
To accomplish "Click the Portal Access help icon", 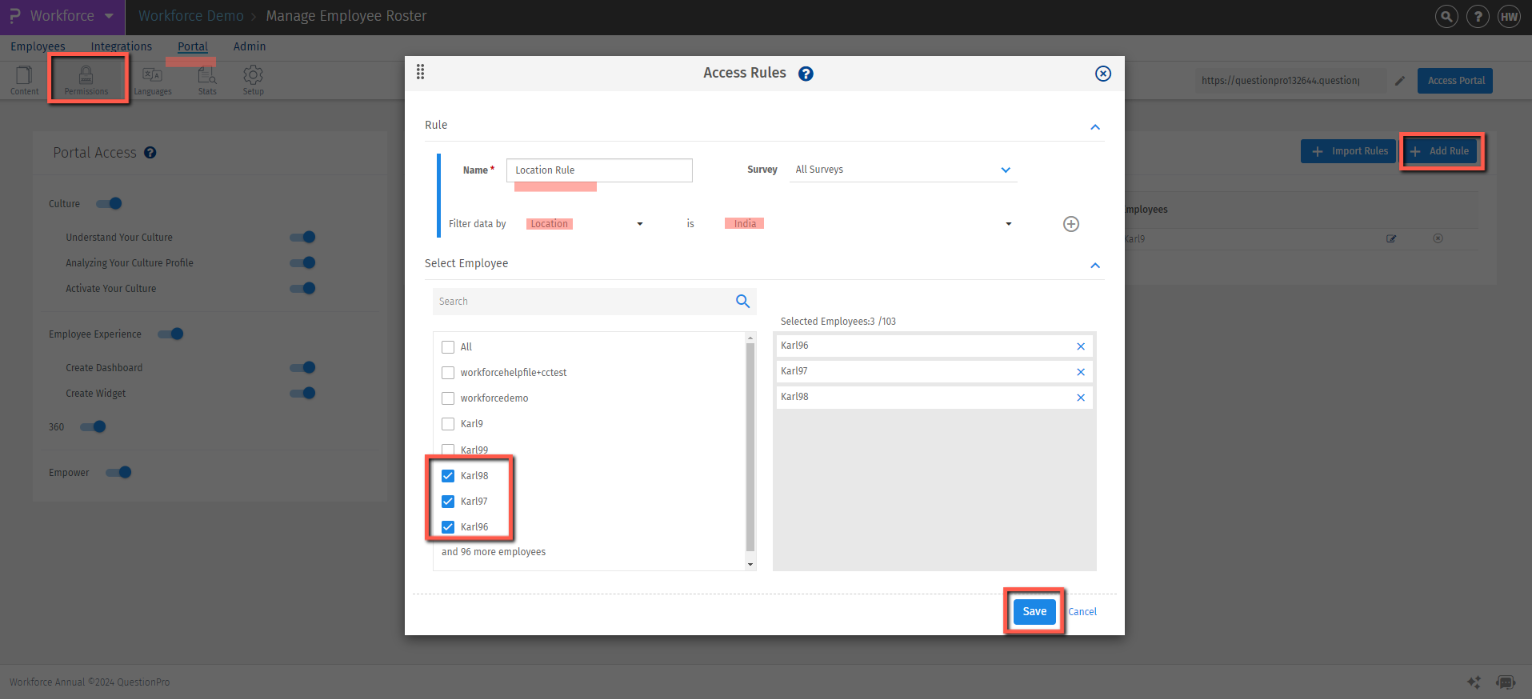I will tap(150, 153).
